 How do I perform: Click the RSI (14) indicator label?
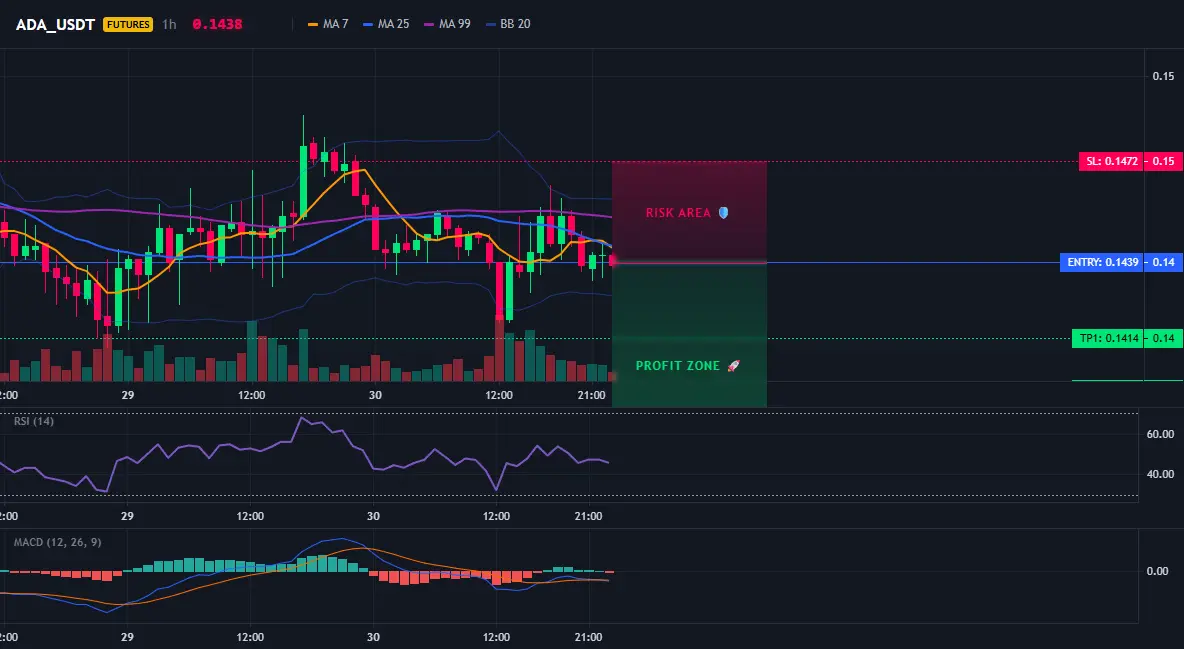34,421
